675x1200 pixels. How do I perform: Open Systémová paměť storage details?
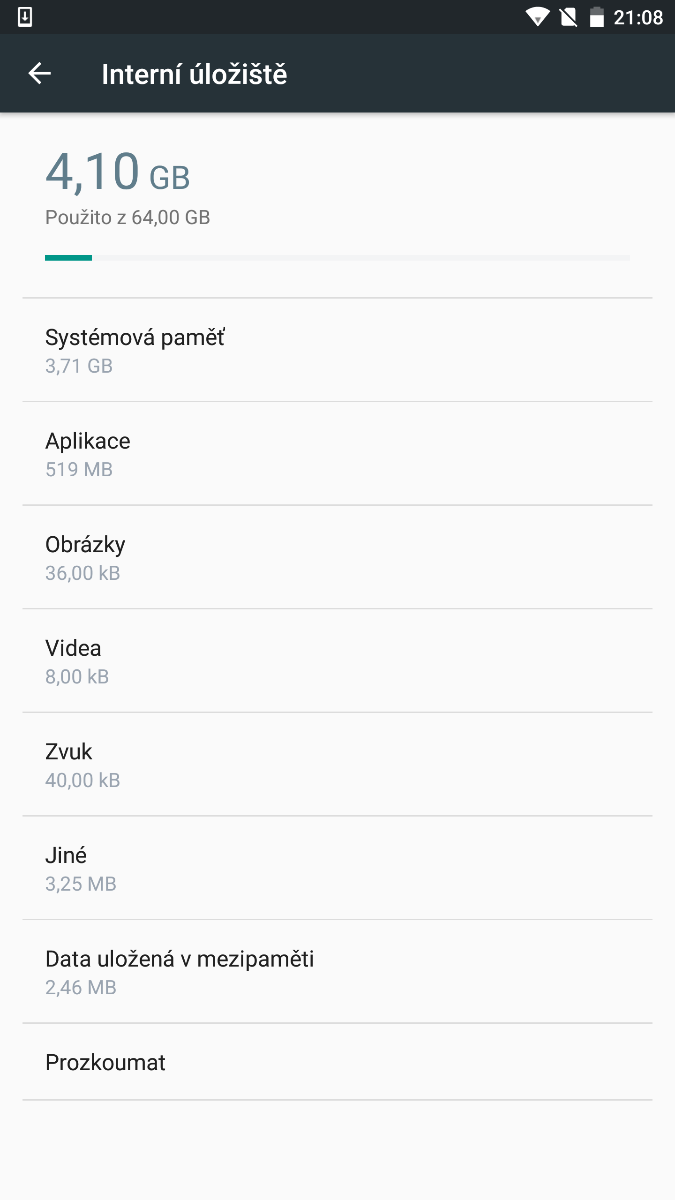click(337, 350)
